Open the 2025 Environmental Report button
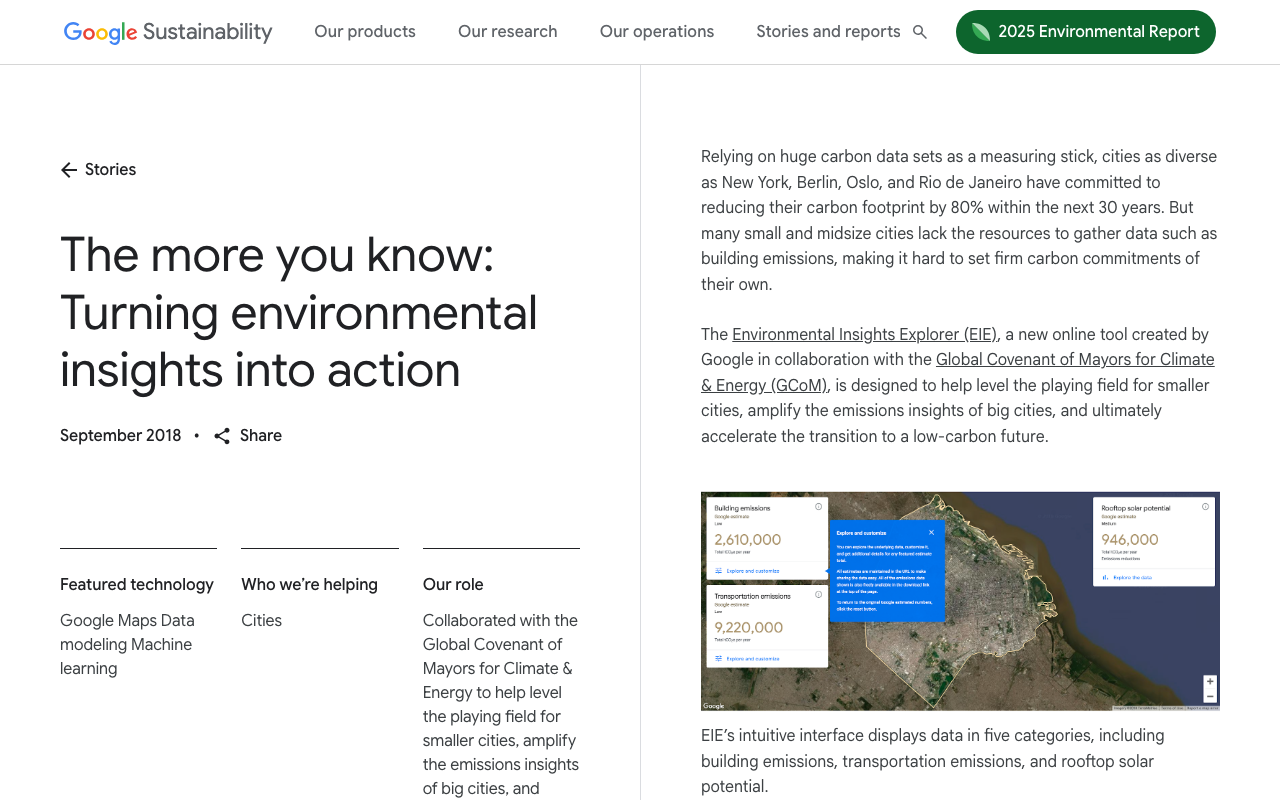 pos(1086,32)
